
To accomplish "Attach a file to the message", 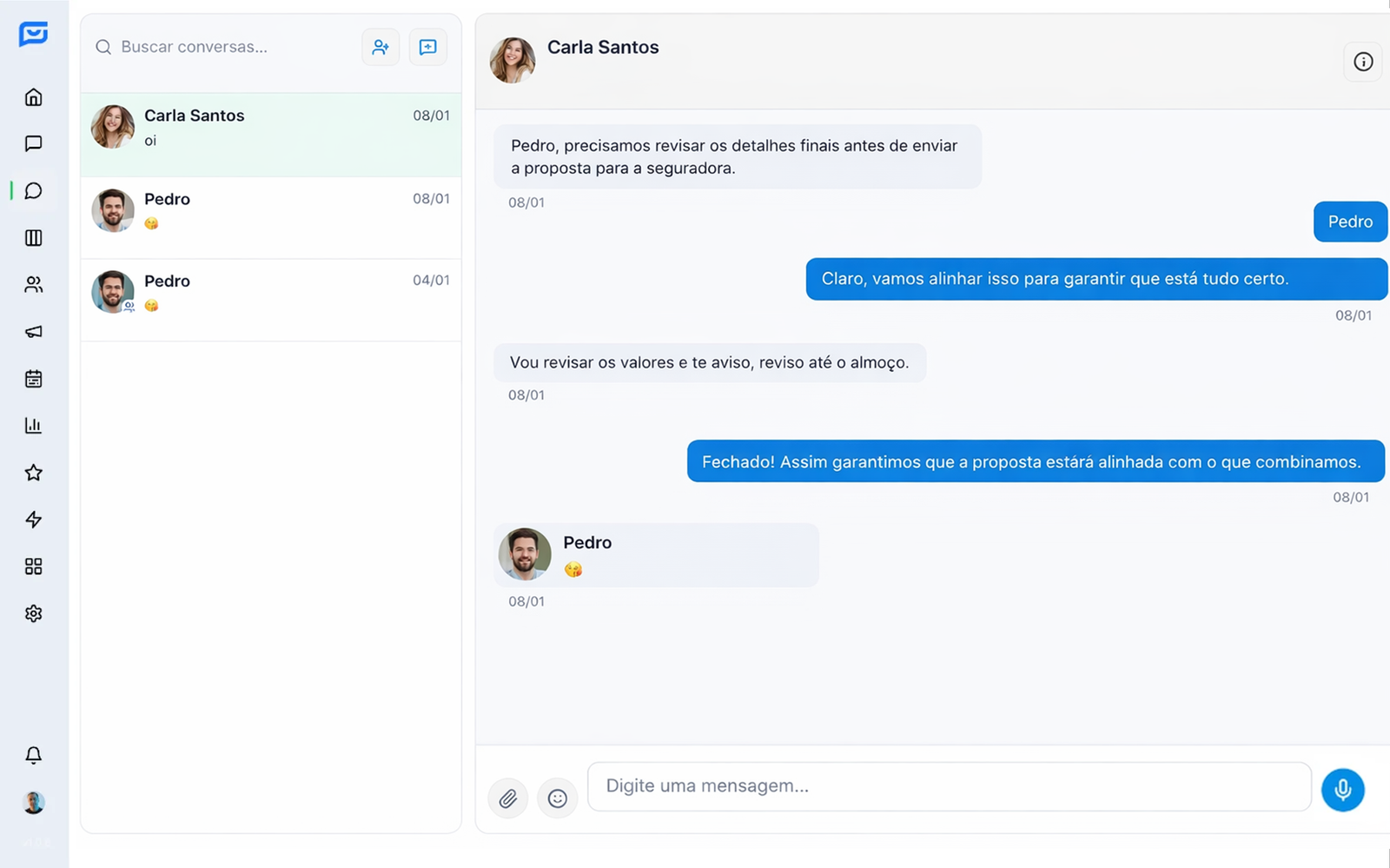I will 507,798.
